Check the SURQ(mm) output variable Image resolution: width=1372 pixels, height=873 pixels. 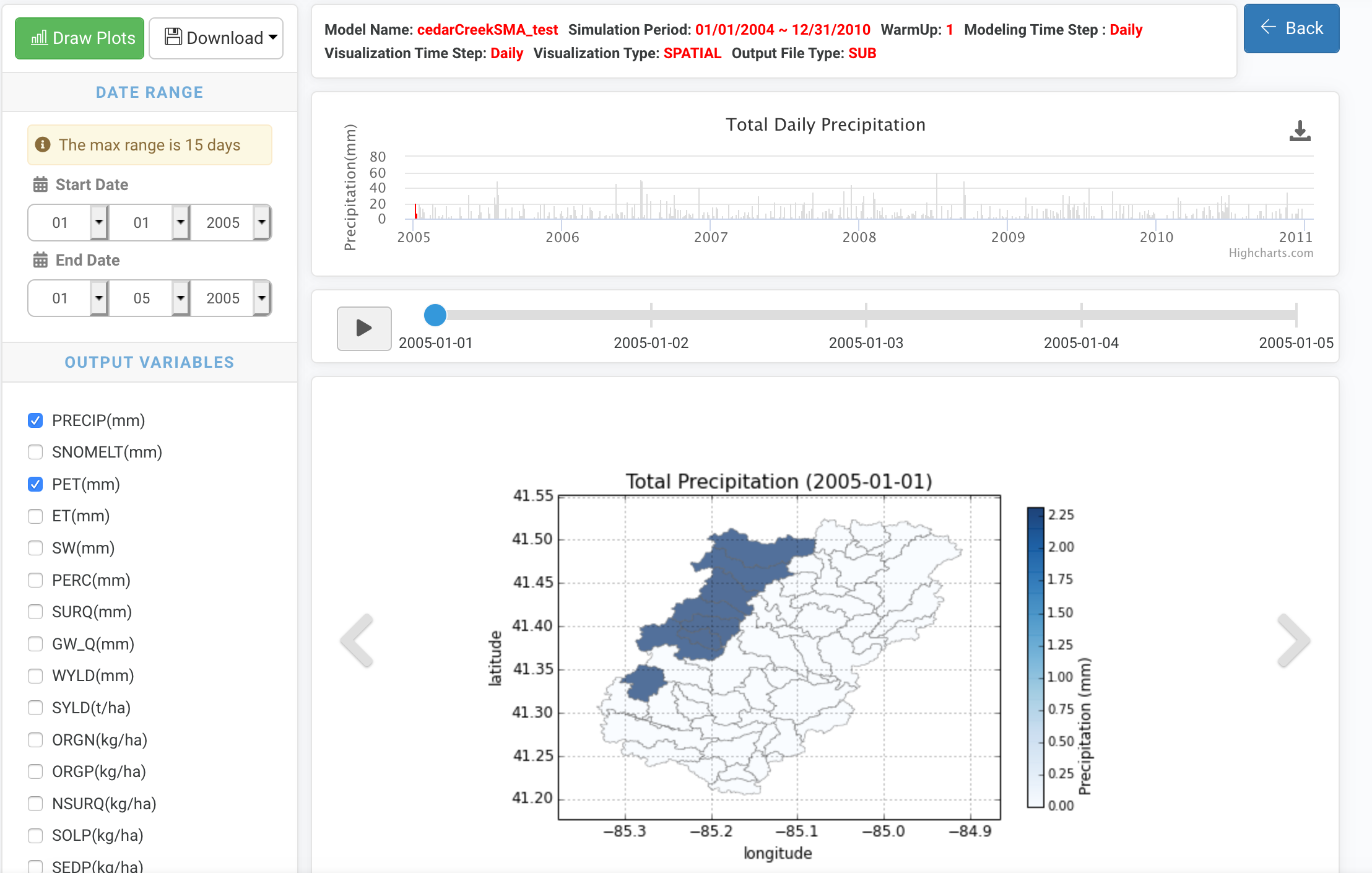35,612
